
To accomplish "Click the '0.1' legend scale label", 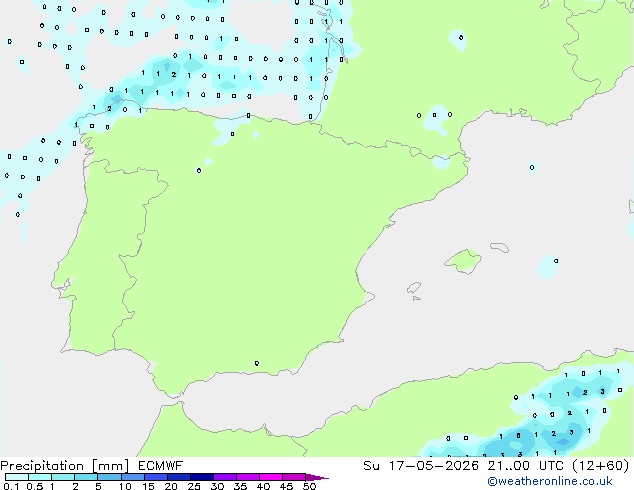I will click(x=11, y=486).
